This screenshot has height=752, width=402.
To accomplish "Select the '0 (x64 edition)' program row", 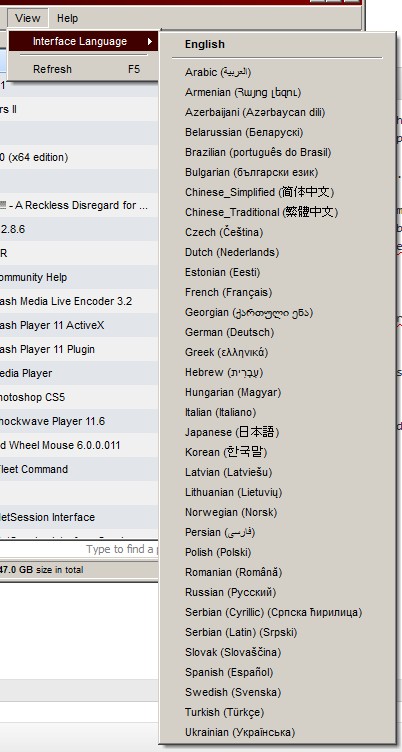I will 79,157.
